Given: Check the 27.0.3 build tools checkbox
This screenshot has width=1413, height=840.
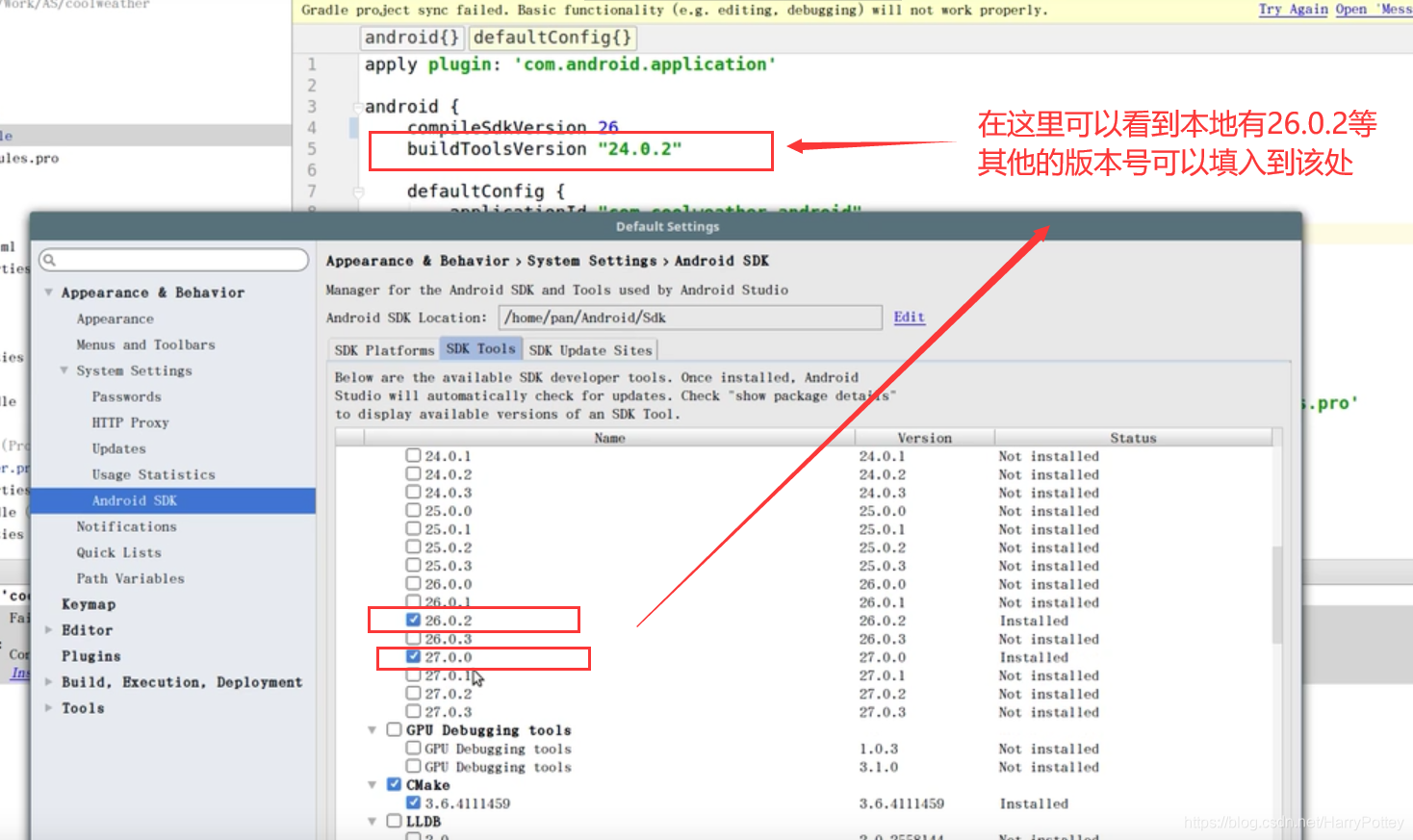Looking at the screenshot, I should [413, 711].
